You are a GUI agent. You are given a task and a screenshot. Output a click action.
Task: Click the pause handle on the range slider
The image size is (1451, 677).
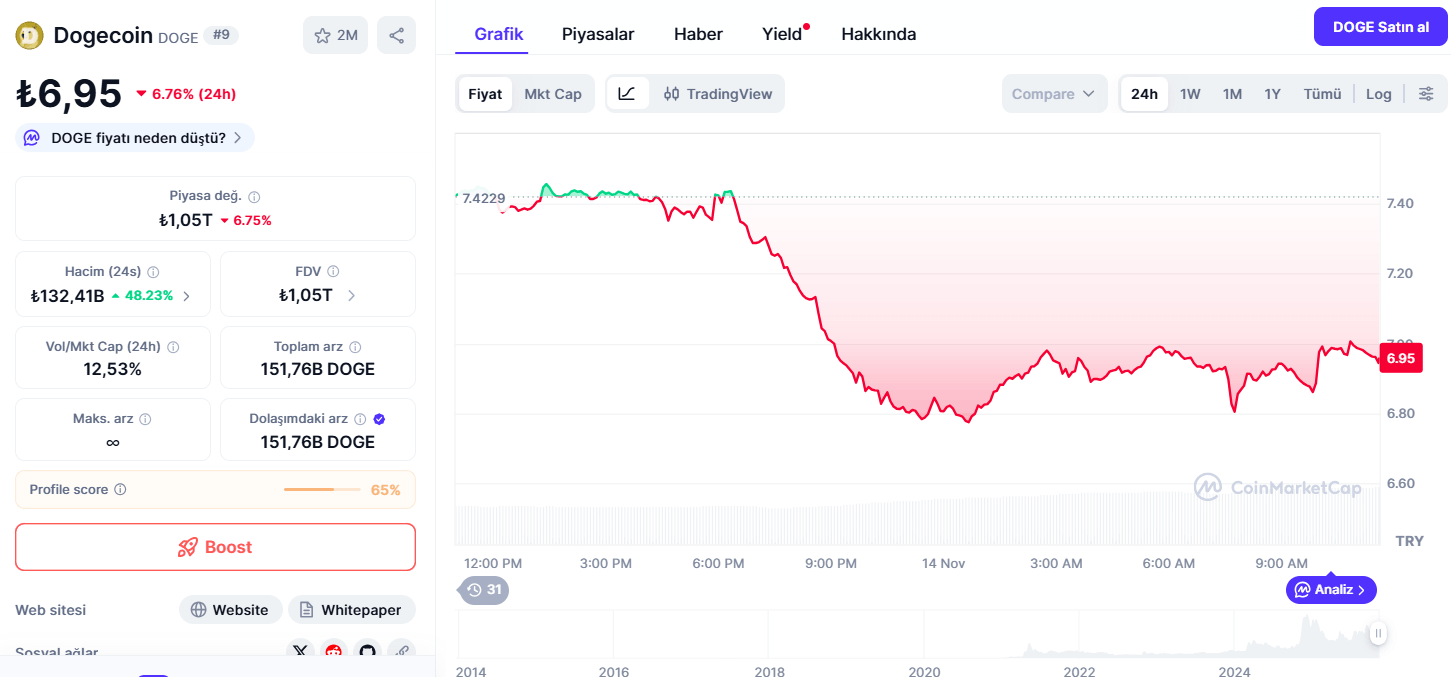tap(1378, 633)
